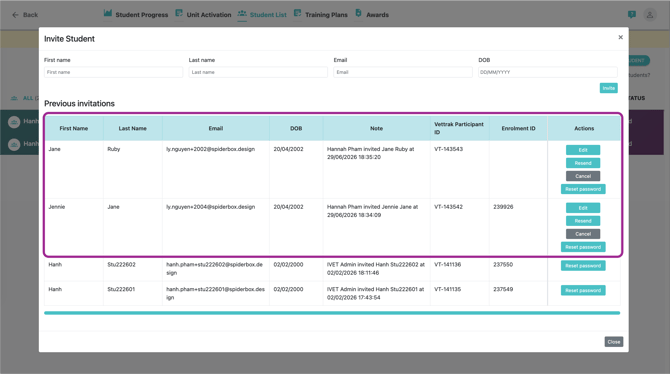670x374 pixels.
Task: Click the DOB date input field
Action: (x=548, y=72)
